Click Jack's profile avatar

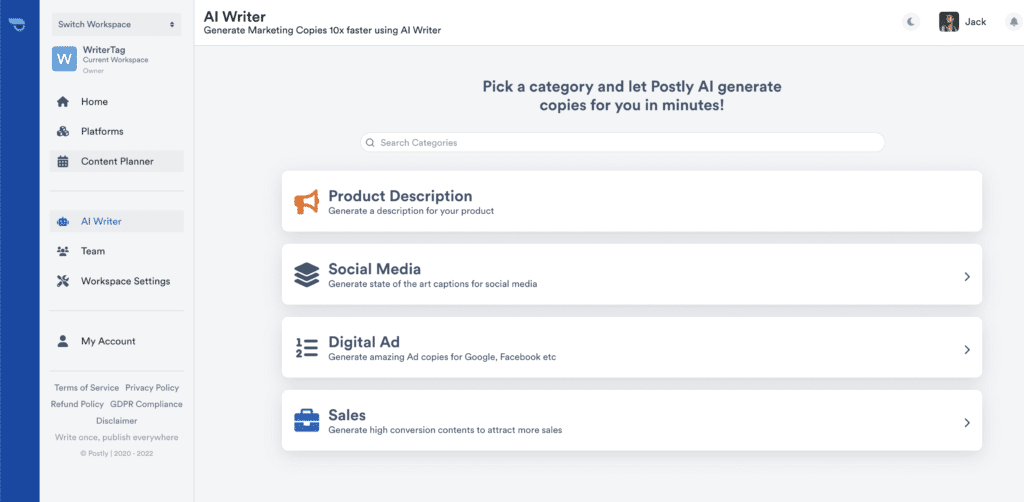pos(949,22)
